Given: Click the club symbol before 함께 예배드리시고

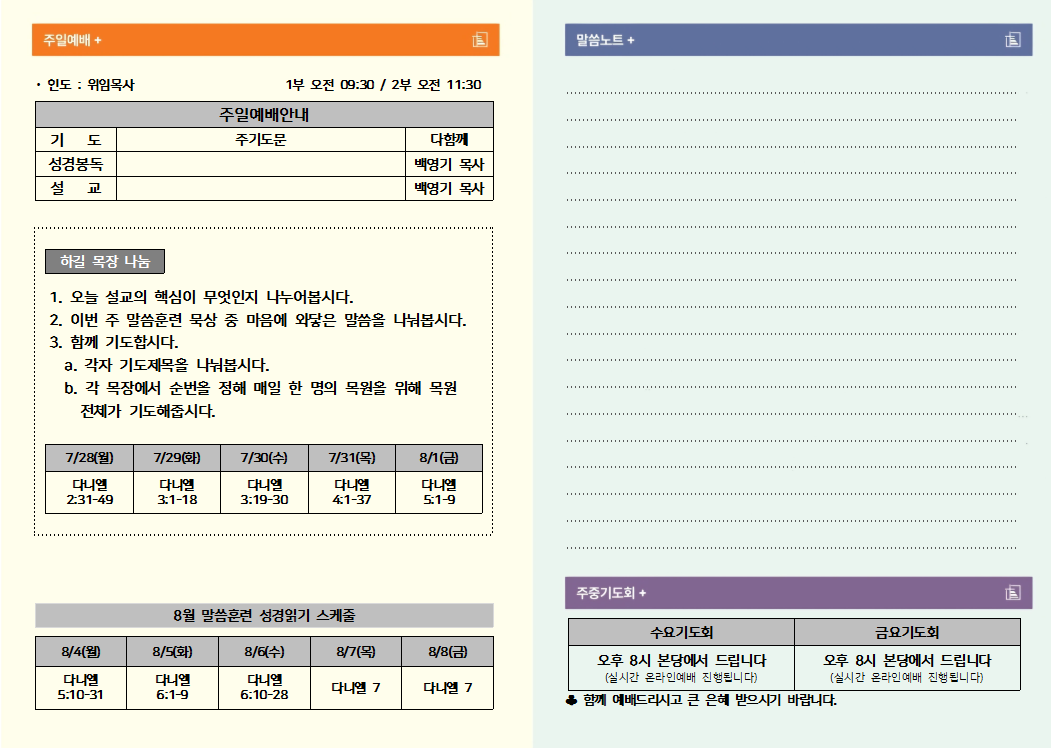Looking at the screenshot, I should (572, 700).
